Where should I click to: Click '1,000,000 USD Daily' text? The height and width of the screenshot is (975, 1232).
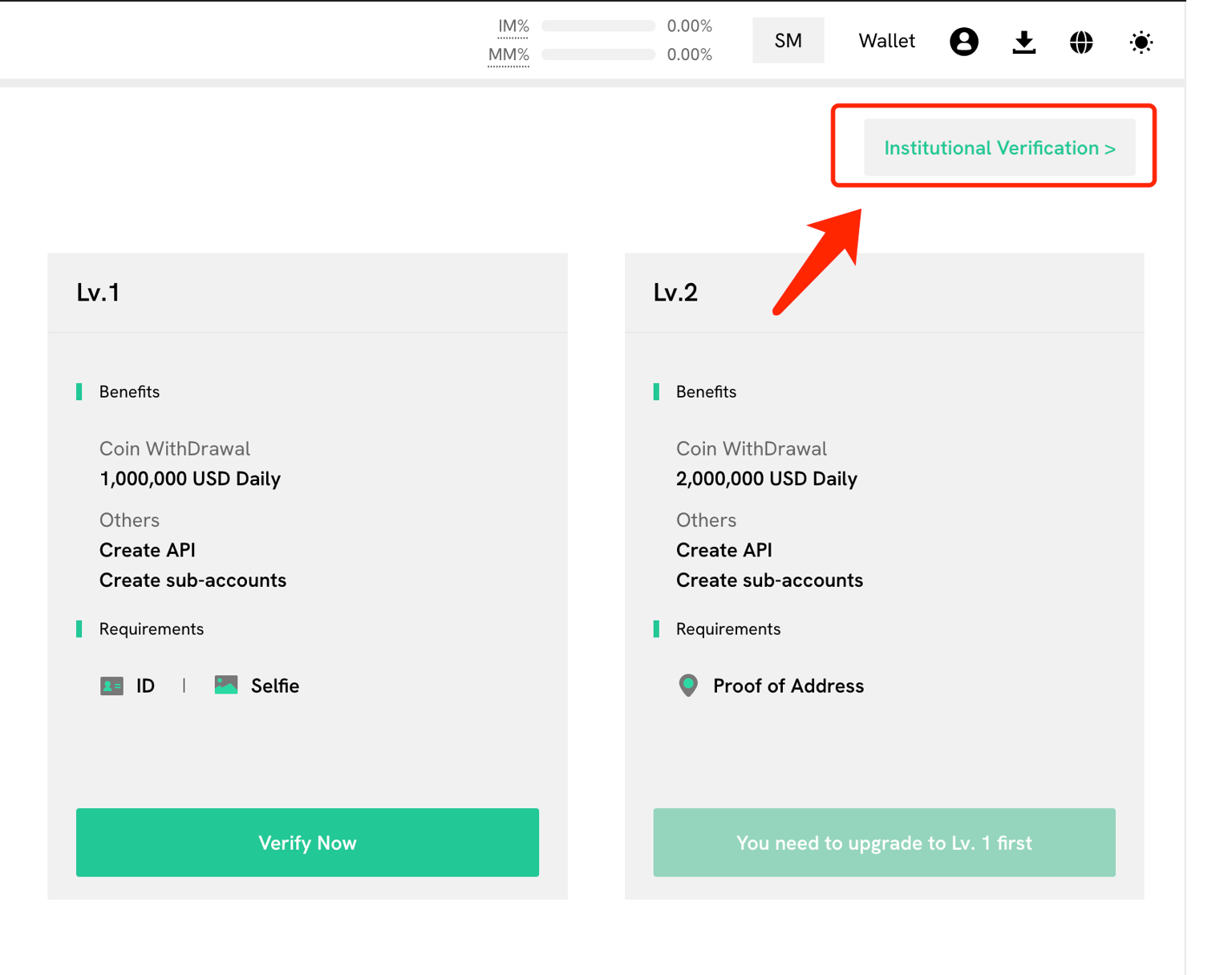click(190, 479)
